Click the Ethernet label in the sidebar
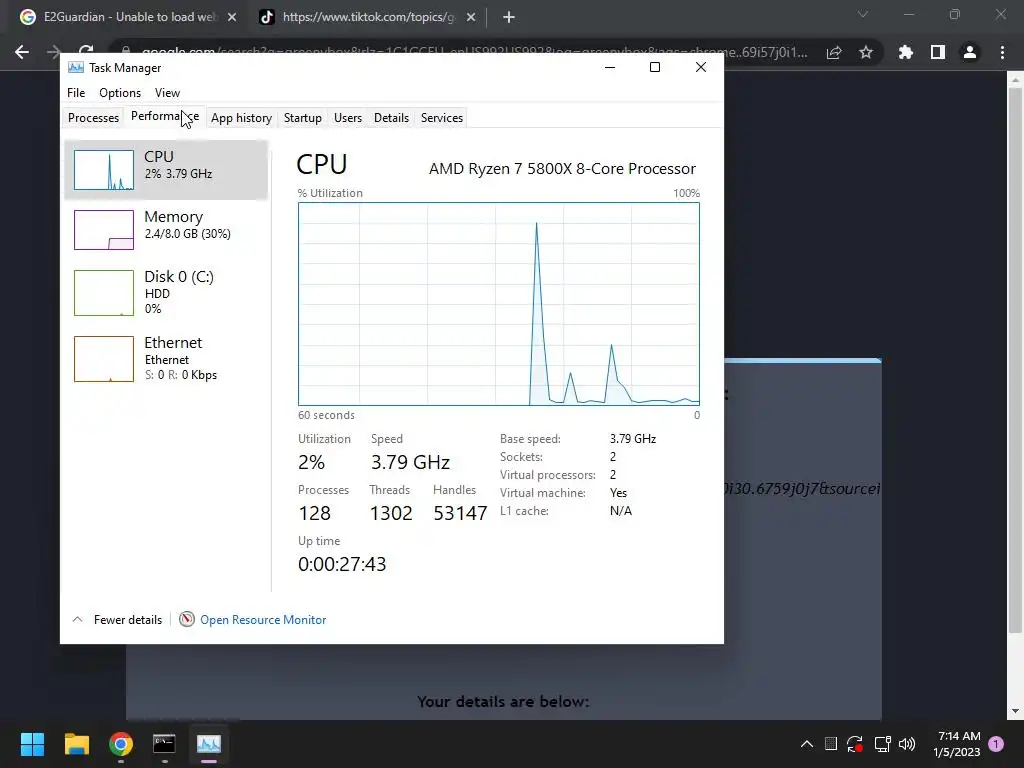This screenshot has height=768, width=1024. [173, 342]
